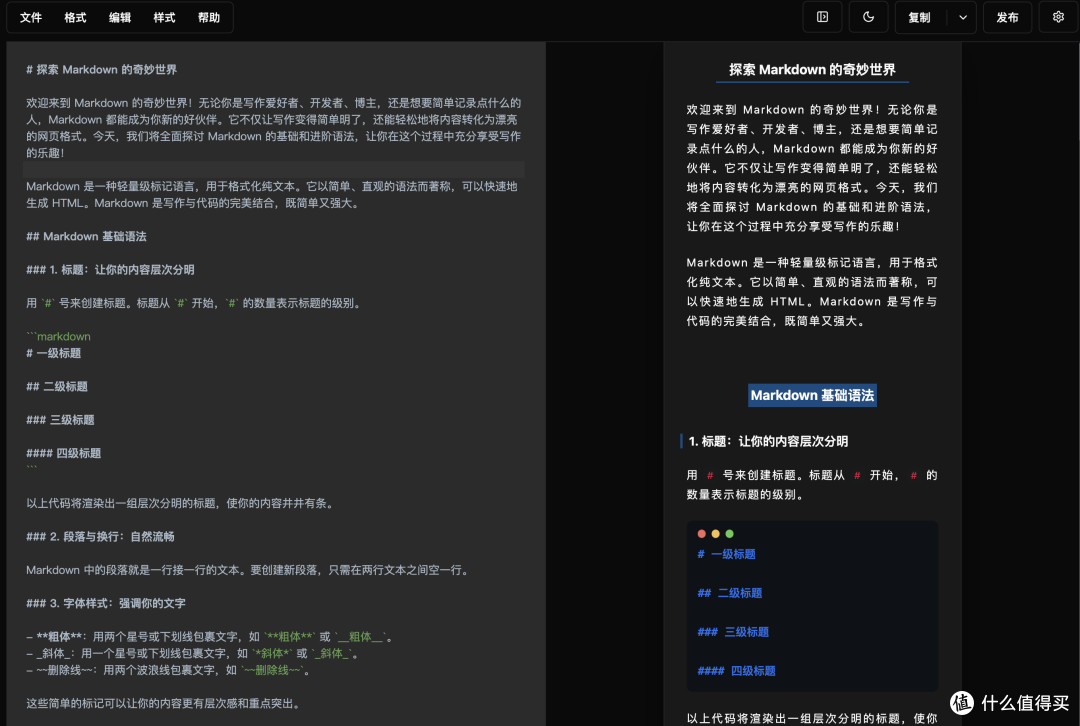Click editor paragraph 'Markdown 是一种轻量级标记语言'
This screenshot has height=726, width=1080.
tap(271, 195)
